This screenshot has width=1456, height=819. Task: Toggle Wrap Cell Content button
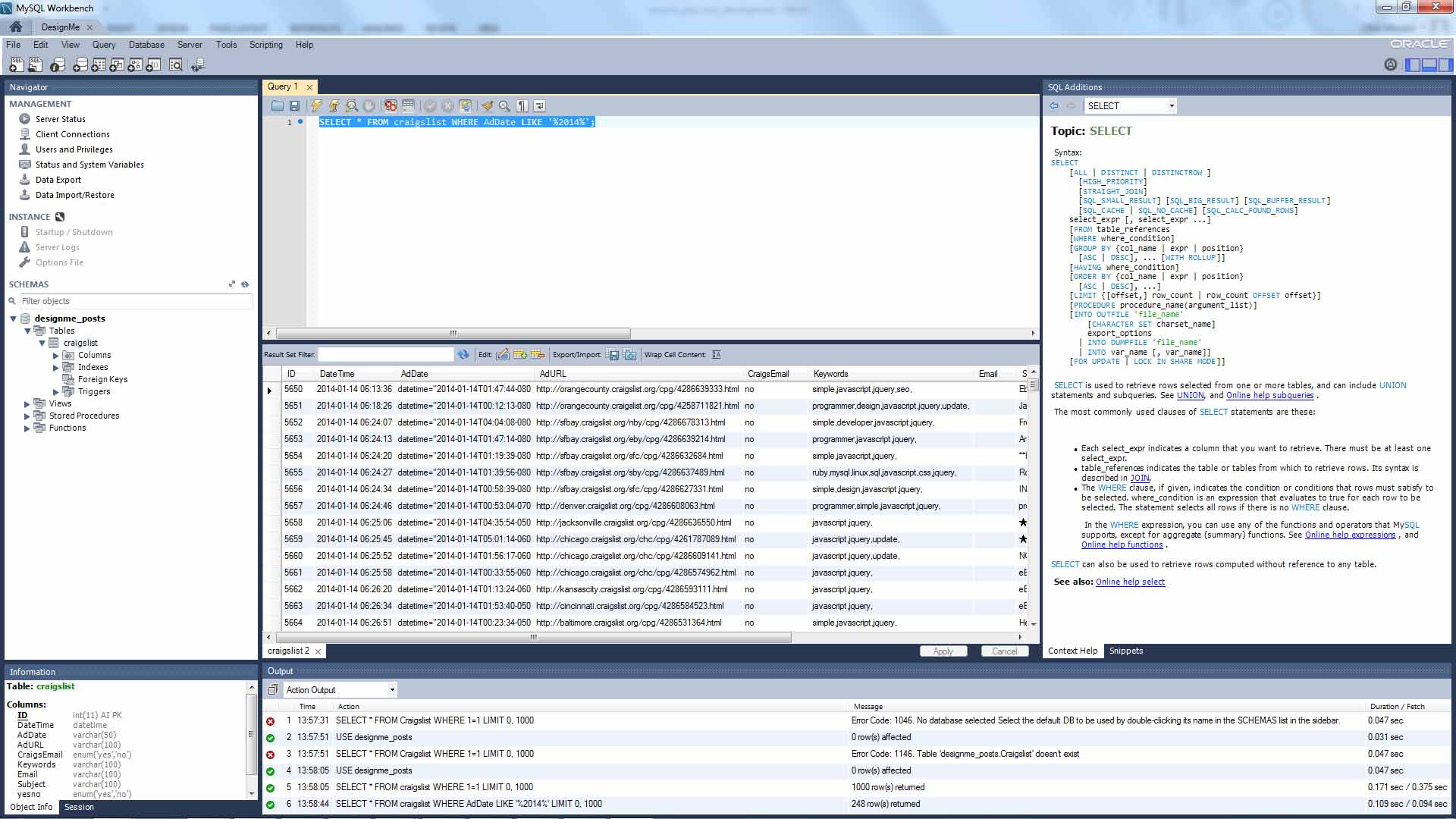(716, 355)
